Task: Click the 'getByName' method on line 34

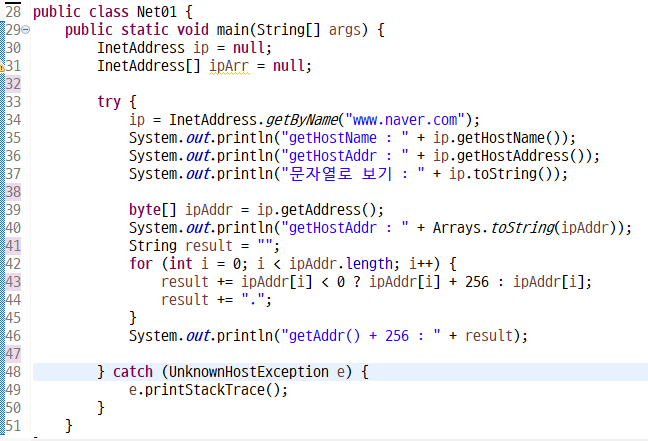Action: pyautogui.click(x=302, y=120)
